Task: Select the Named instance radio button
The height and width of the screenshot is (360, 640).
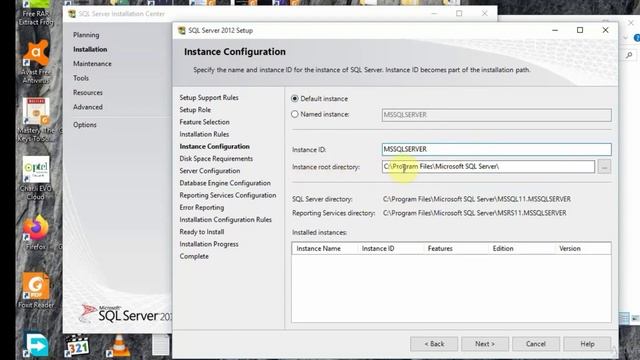Action: tap(295, 114)
